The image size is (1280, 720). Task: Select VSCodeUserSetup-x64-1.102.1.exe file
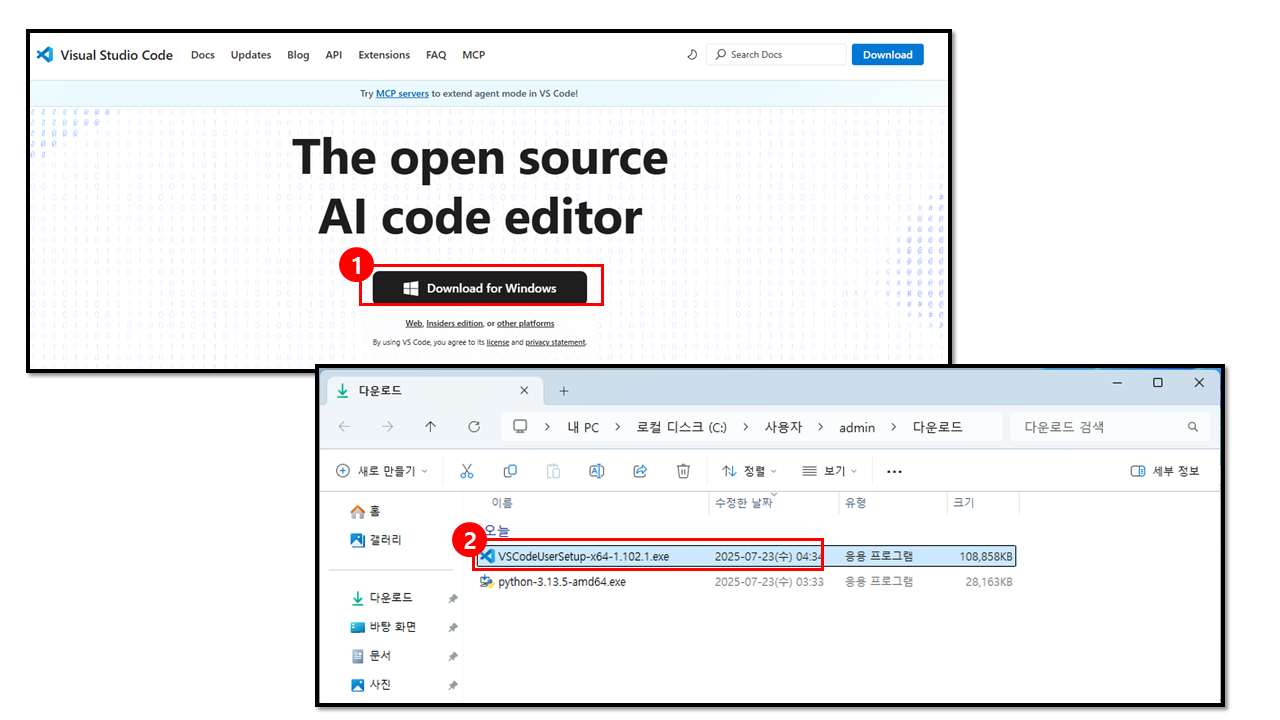tap(746, 556)
